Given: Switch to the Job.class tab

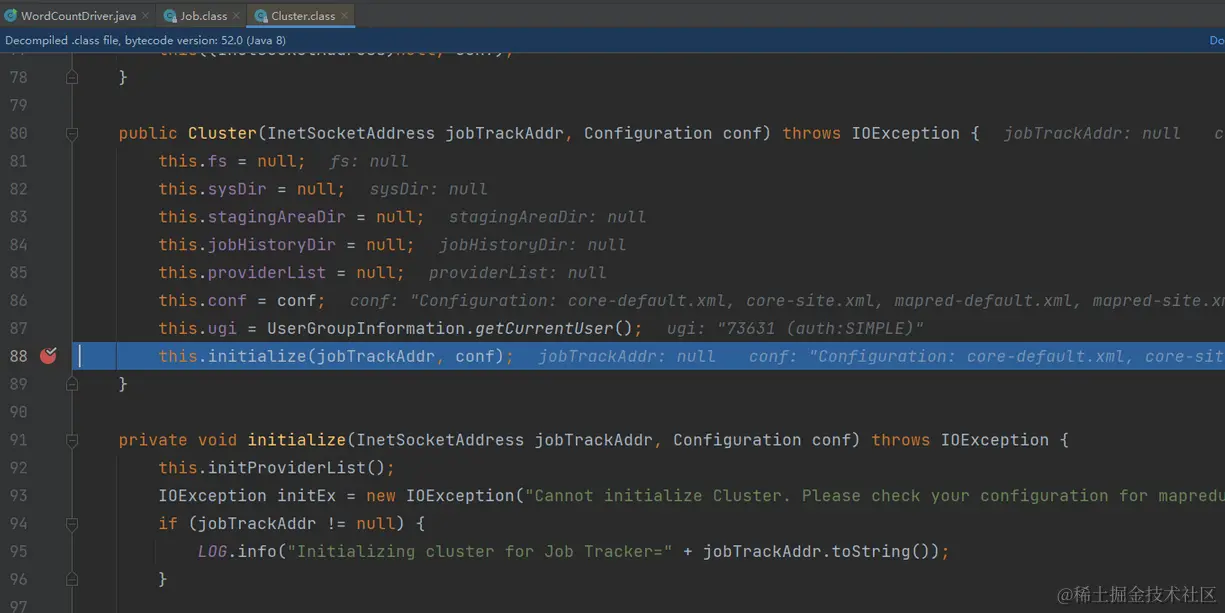Looking at the screenshot, I should point(203,15).
